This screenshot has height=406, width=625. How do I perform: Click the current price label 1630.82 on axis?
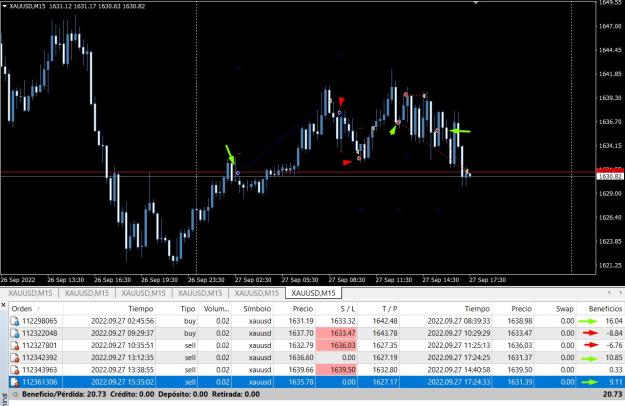point(610,177)
